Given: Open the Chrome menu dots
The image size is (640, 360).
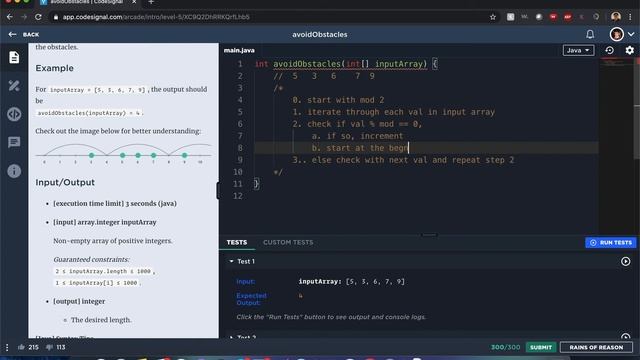Looking at the screenshot, I should [631, 17].
